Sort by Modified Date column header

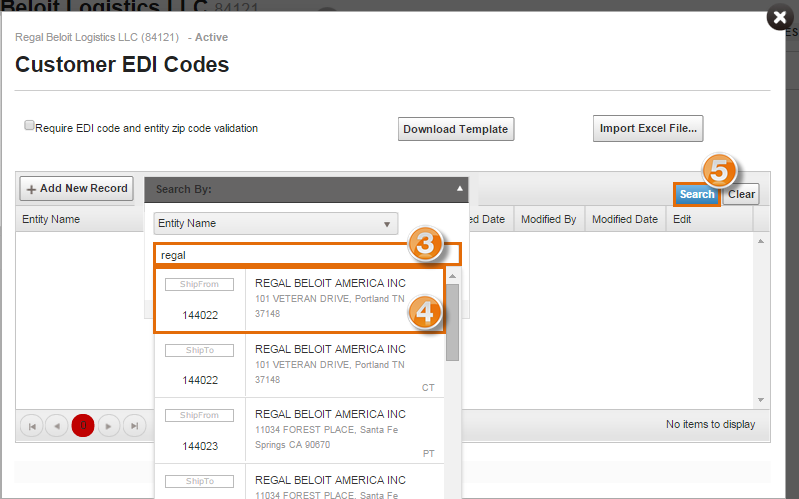[x=625, y=219]
